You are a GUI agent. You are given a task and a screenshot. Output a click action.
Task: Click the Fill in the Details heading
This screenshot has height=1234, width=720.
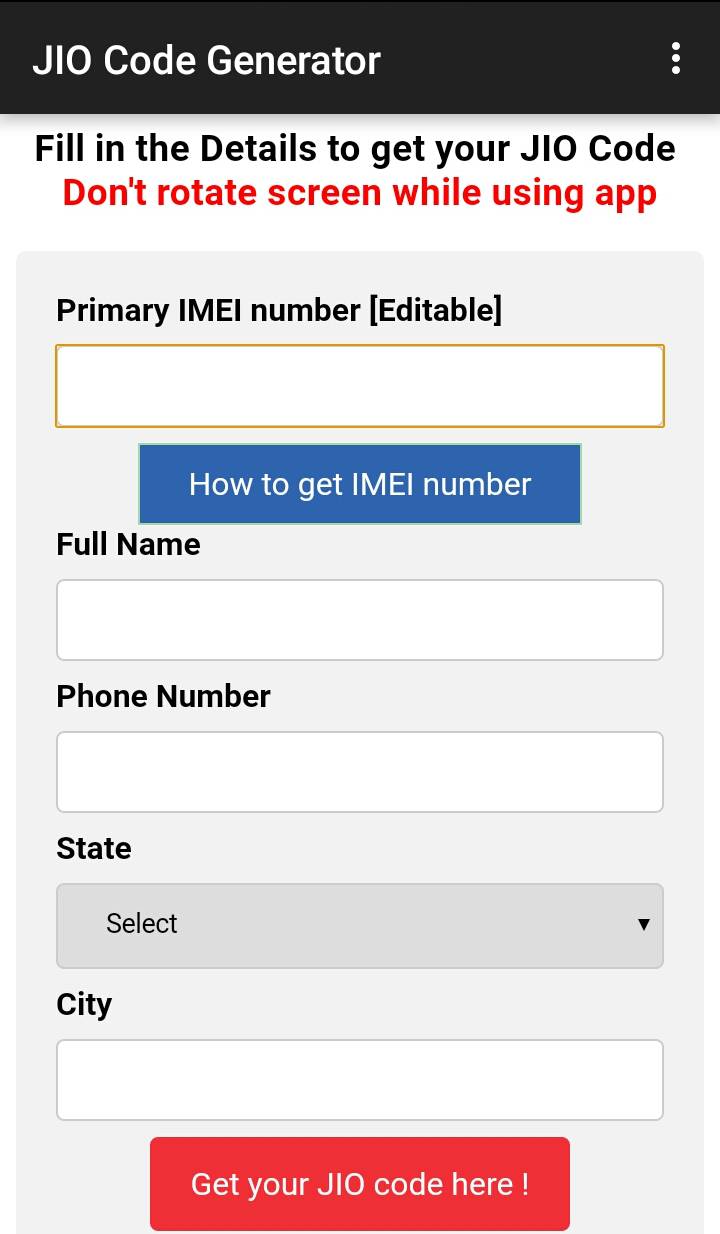click(355, 149)
